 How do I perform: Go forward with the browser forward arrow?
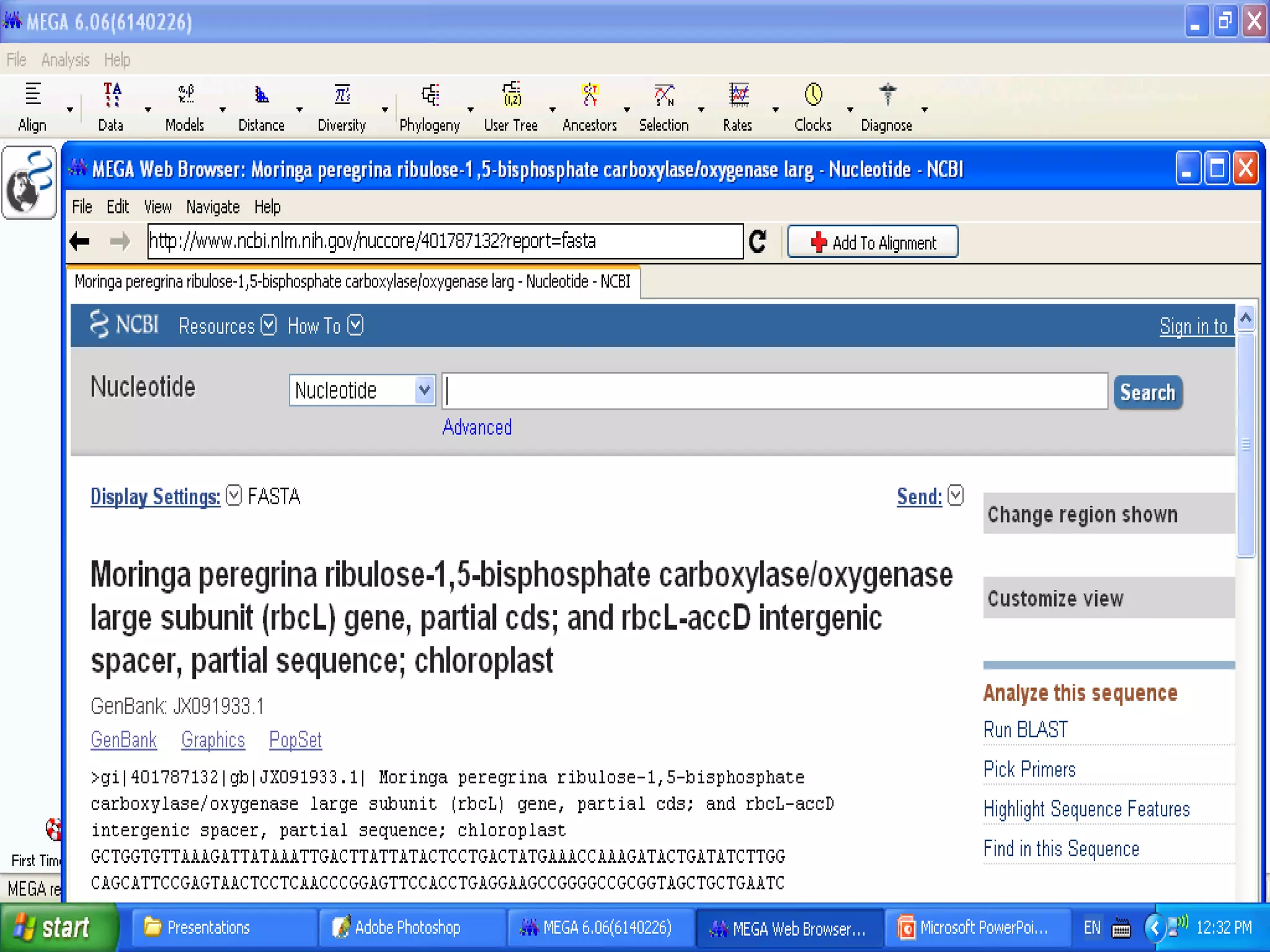point(120,241)
